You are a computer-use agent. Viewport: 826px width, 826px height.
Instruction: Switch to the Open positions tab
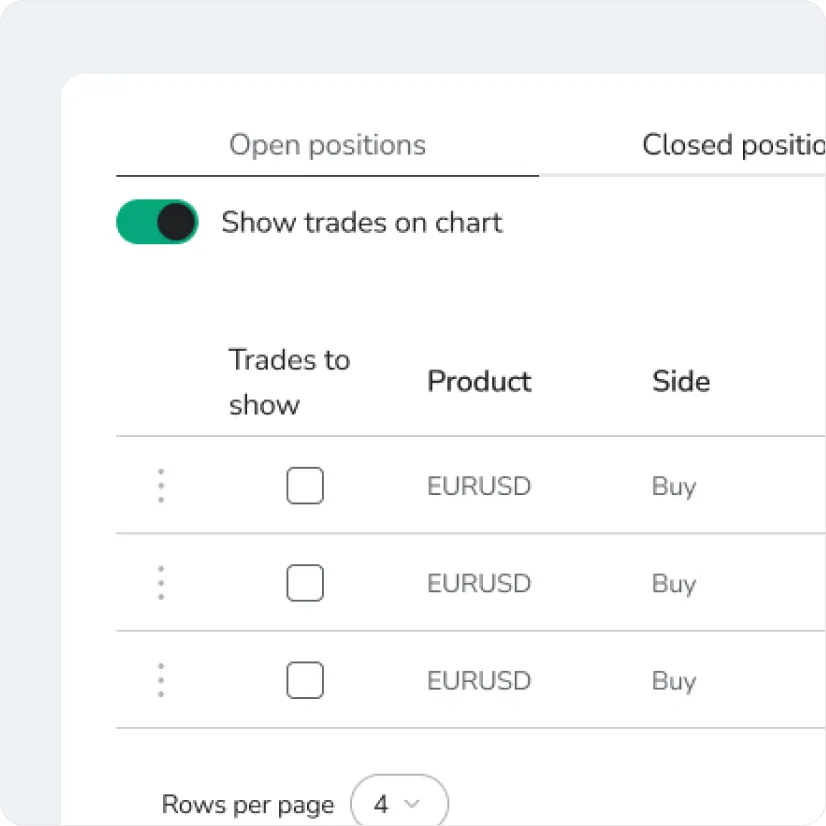click(327, 145)
